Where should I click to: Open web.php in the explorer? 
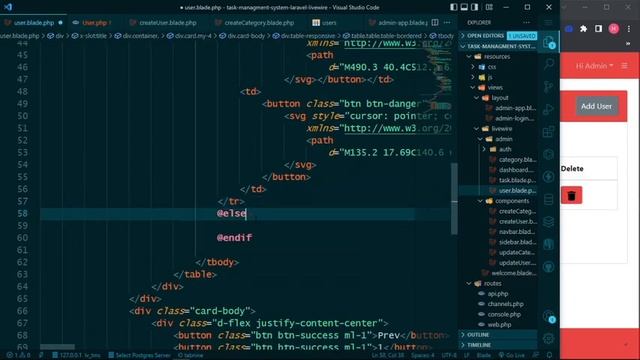499,324
